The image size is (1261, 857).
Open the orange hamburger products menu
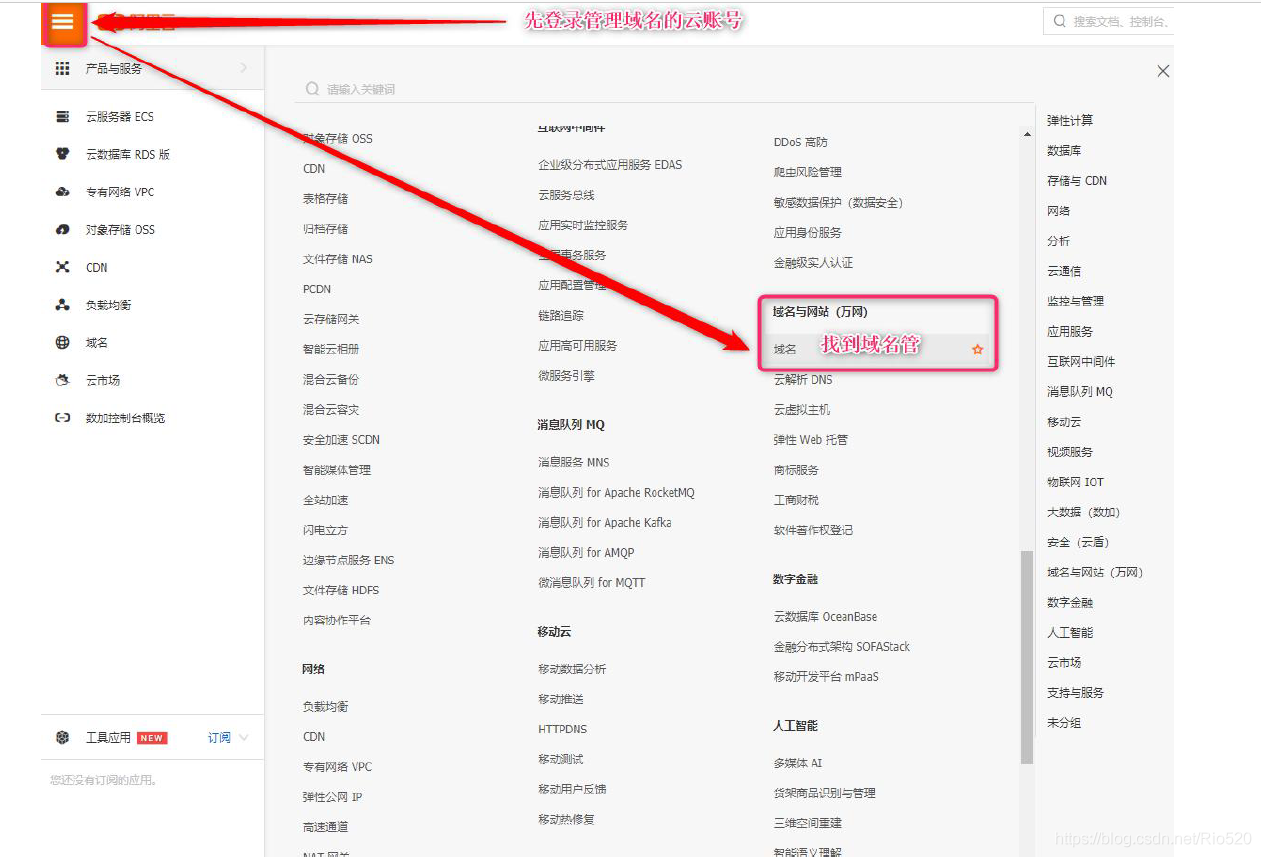point(64,24)
